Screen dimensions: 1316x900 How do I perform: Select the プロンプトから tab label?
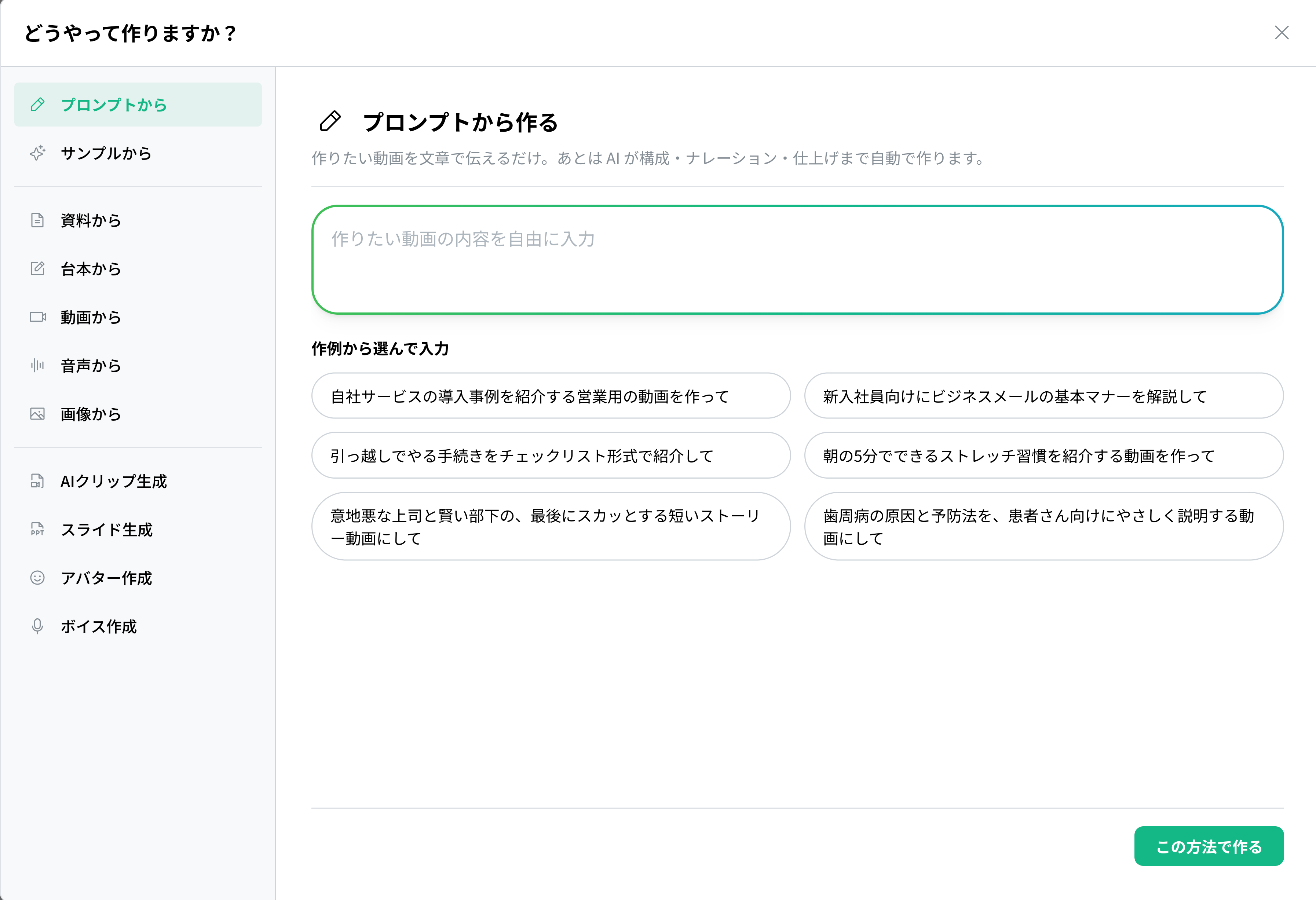(x=114, y=105)
